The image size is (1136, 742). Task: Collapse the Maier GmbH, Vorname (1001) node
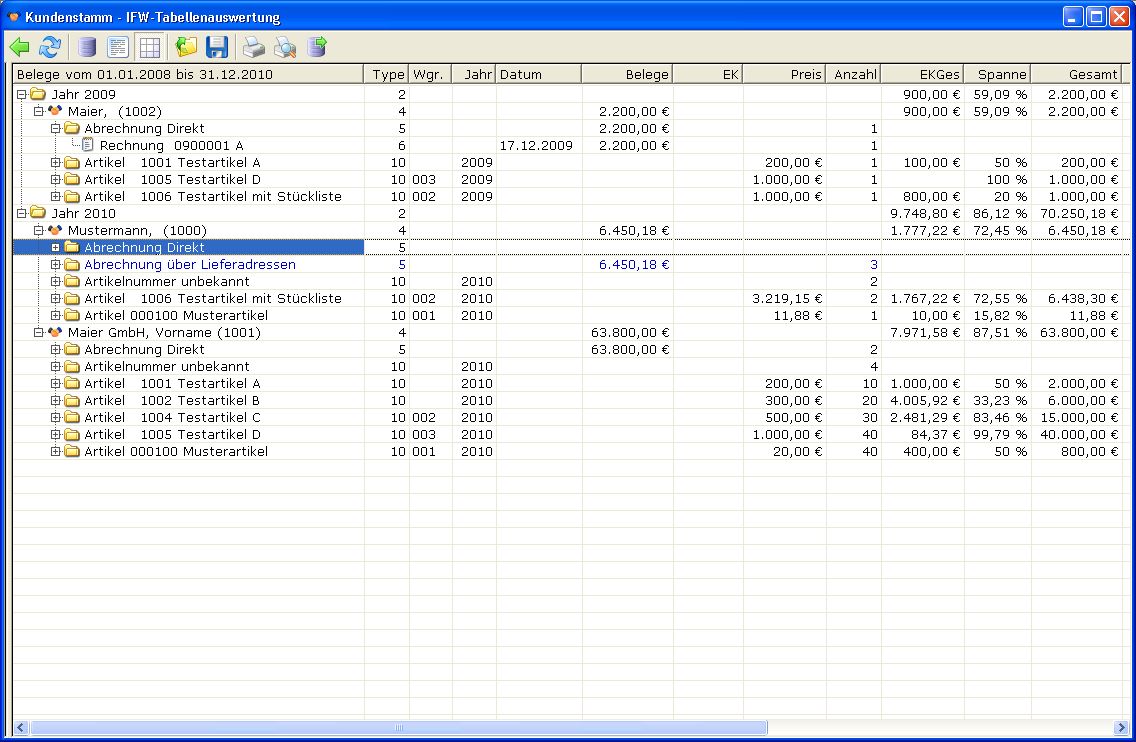tap(38, 333)
